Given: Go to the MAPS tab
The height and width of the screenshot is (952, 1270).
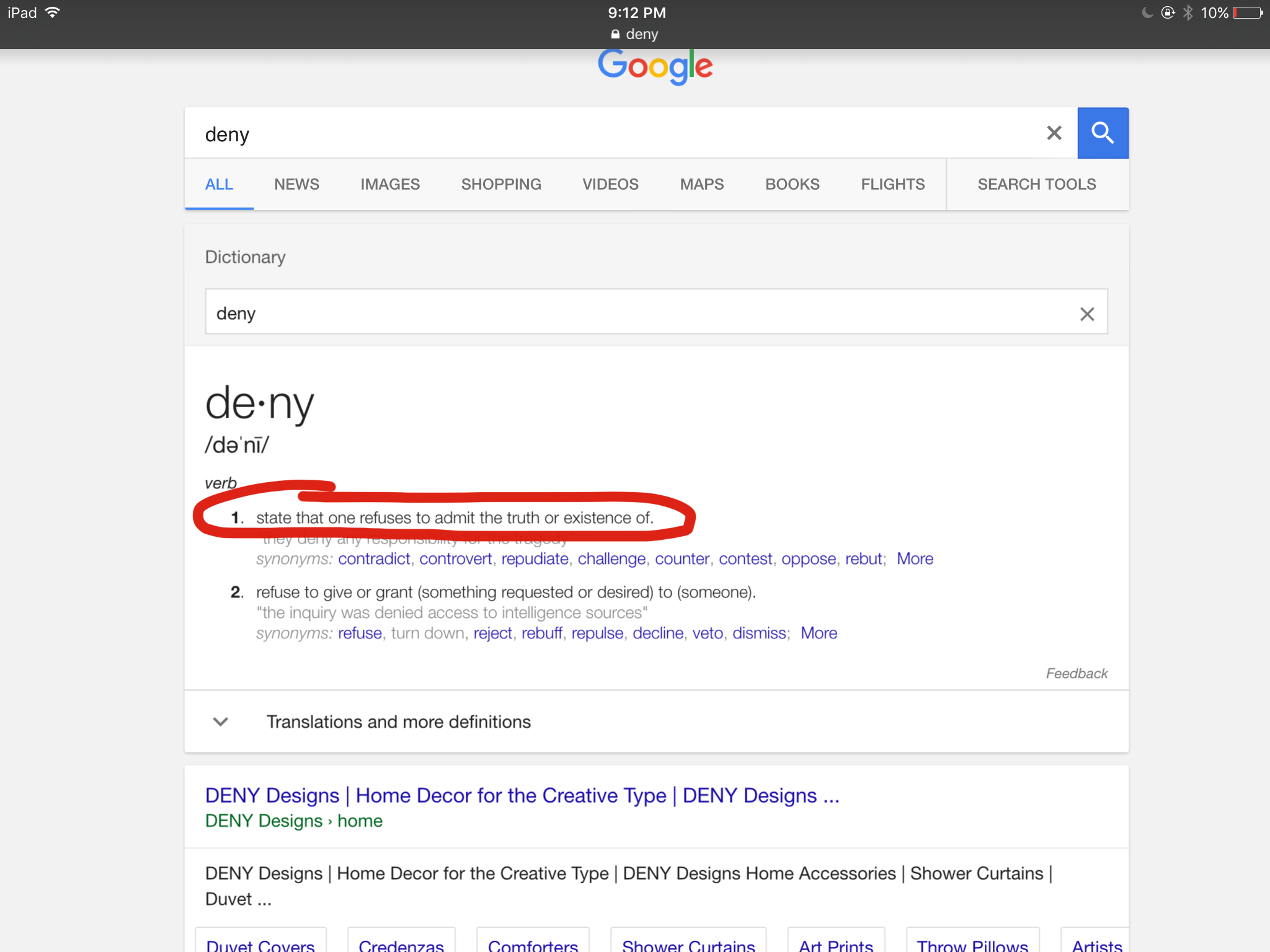Looking at the screenshot, I should (x=701, y=184).
